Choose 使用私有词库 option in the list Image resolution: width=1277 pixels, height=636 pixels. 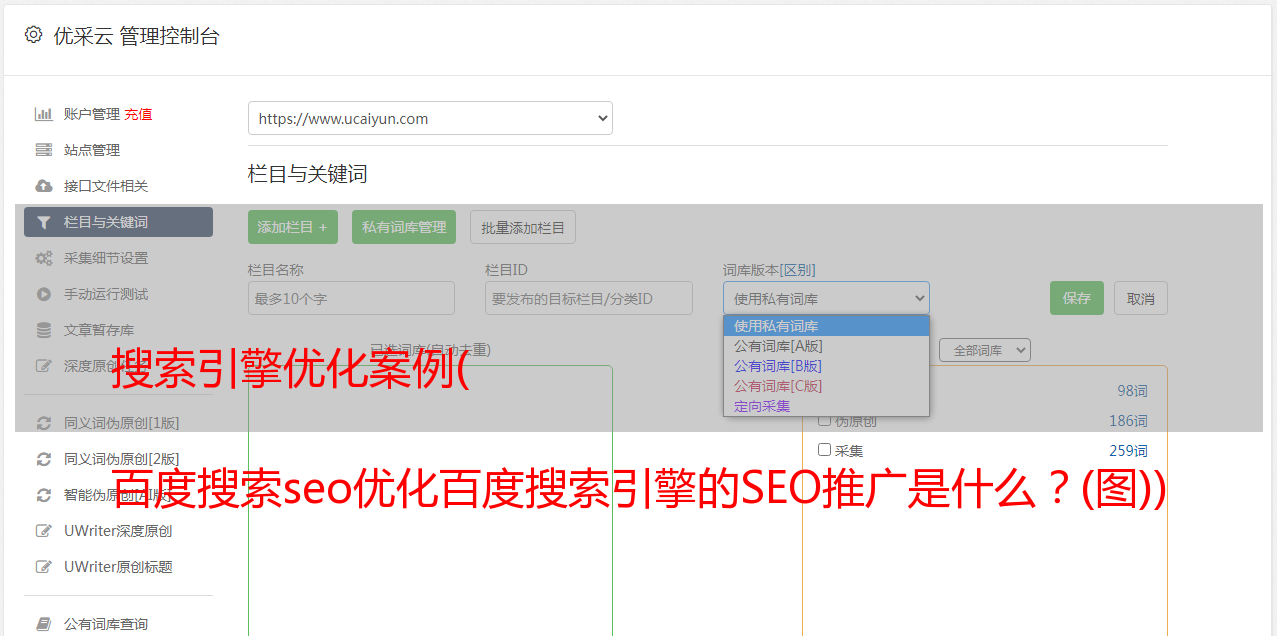point(826,326)
